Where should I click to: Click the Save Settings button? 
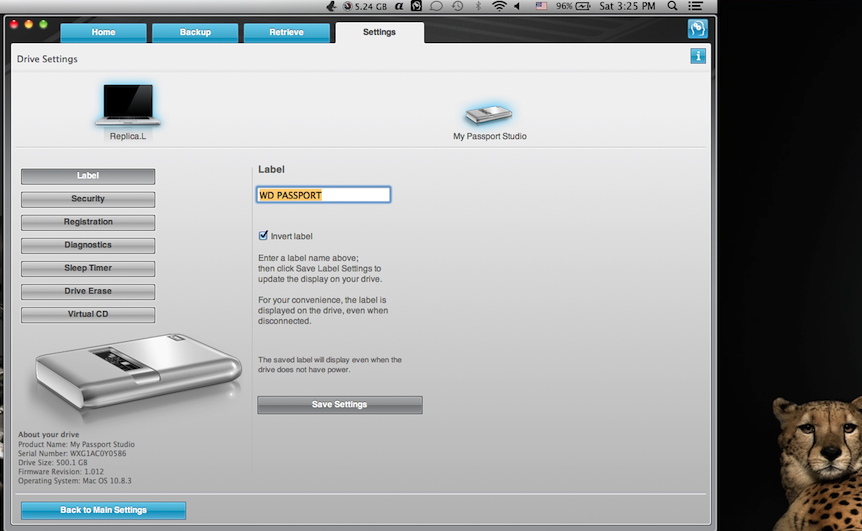[x=340, y=405]
